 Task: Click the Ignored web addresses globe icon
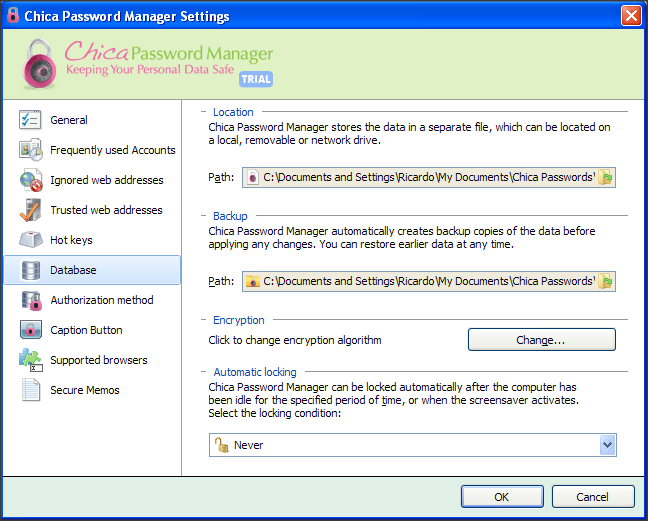click(31, 180)
